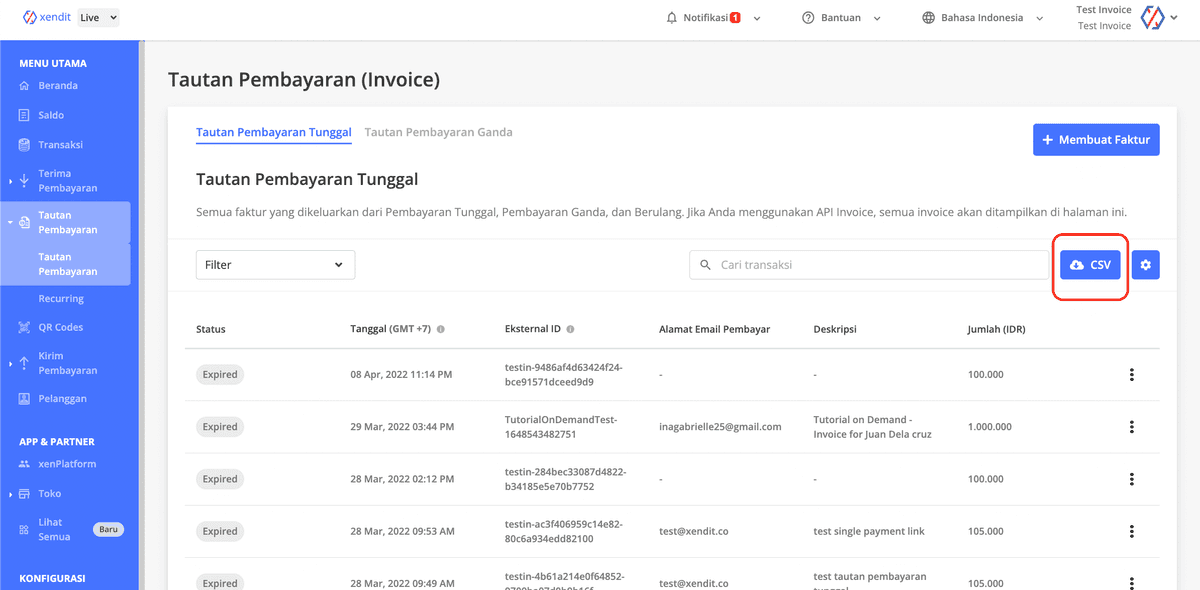
Task: Expand Kirim Pembayaran in the sidebar
Action: 67,363
